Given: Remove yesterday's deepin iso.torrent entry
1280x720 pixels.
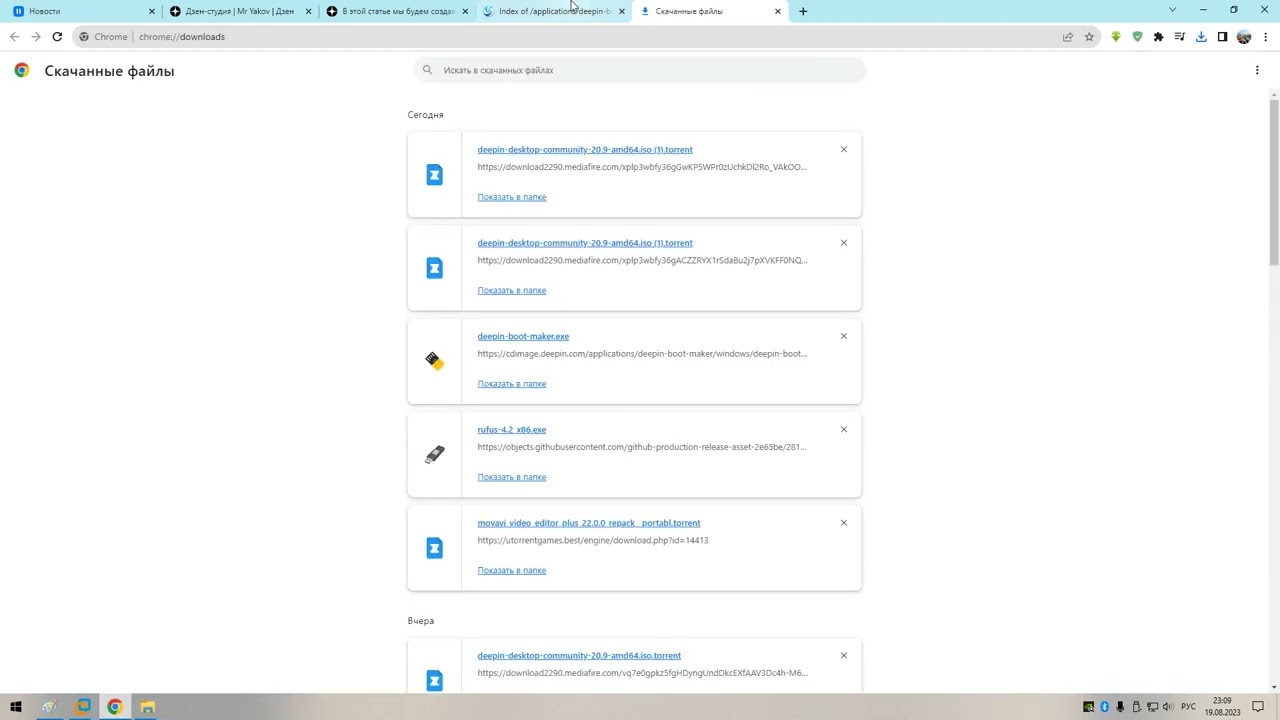Looking at the screenshot, I should [843, 656].
